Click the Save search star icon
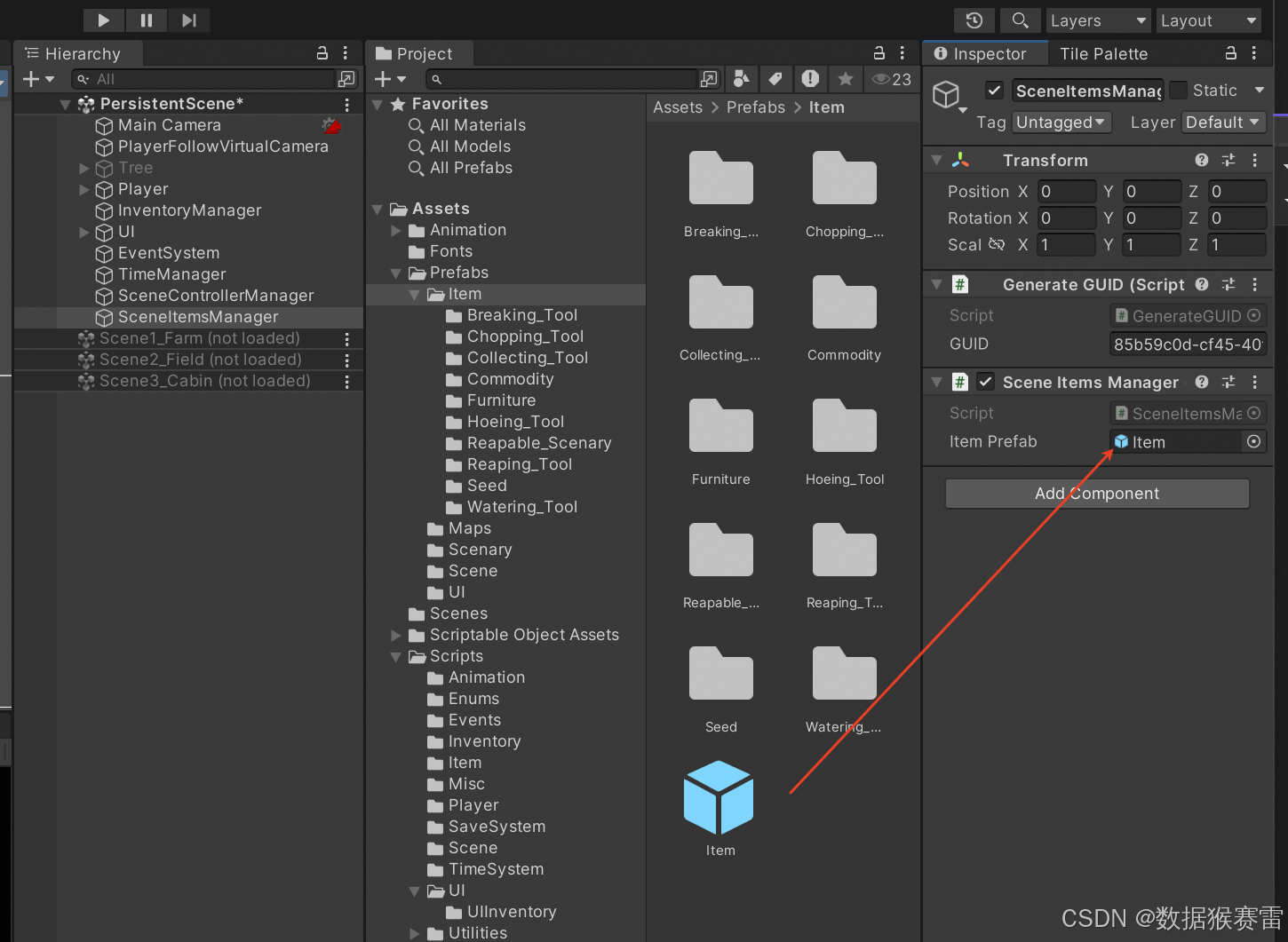Image resolution: width=1288 pixels, height=942 pixels. click(845, 79)
